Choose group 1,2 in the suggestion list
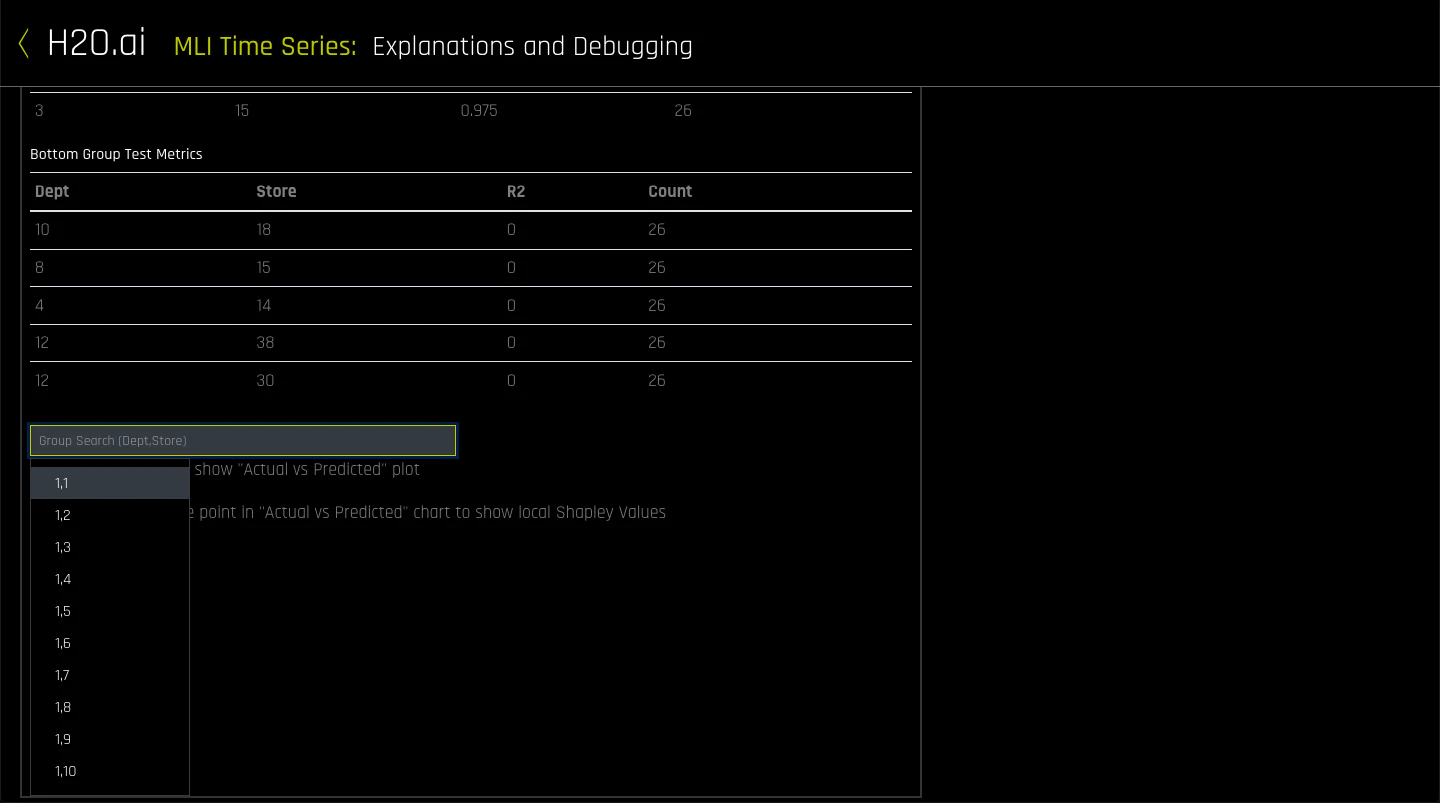This screenshot has height=803, width=1440. (110, 515)
